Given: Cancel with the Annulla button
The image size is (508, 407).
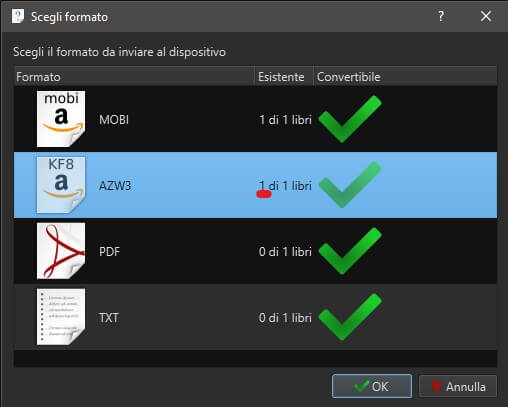Looking at the screenshot, I should (458, 386).
